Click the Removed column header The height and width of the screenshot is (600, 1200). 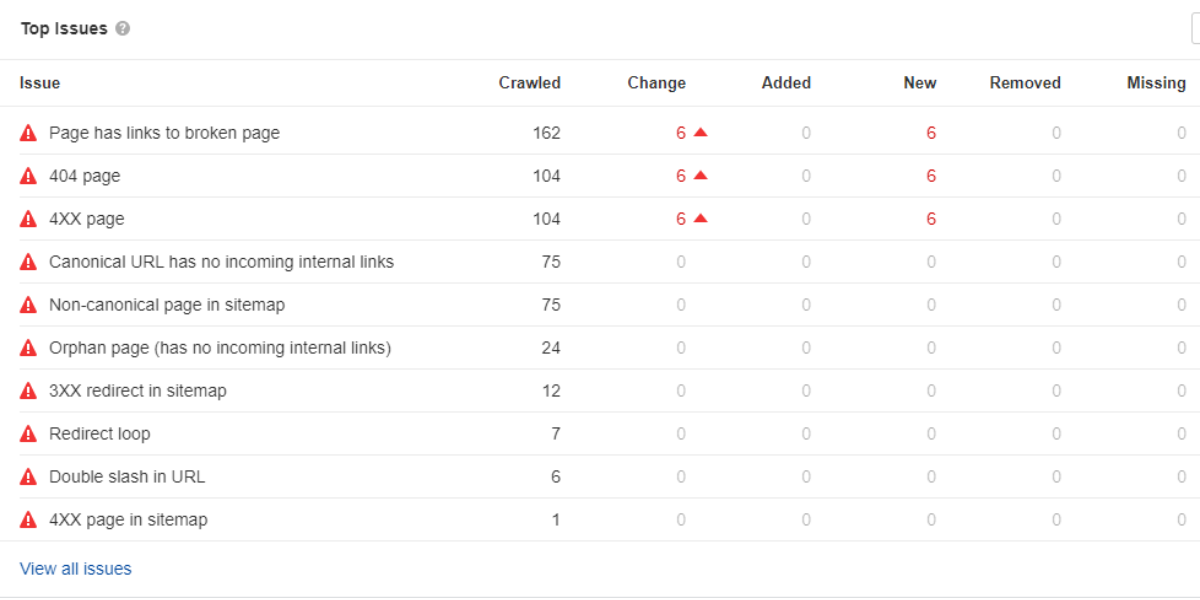coord(1025,83)
